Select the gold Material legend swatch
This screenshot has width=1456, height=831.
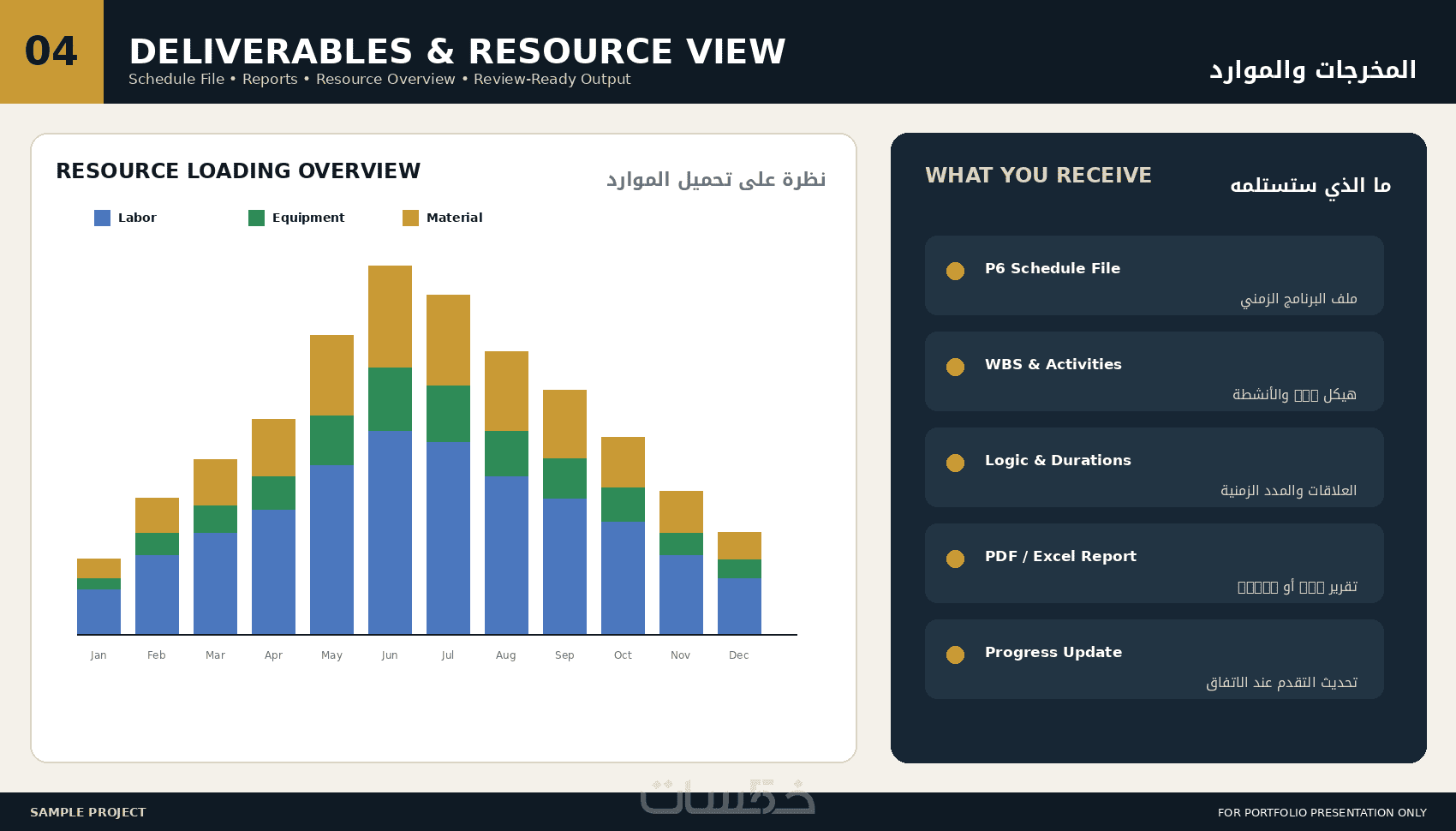coord(410,218)
